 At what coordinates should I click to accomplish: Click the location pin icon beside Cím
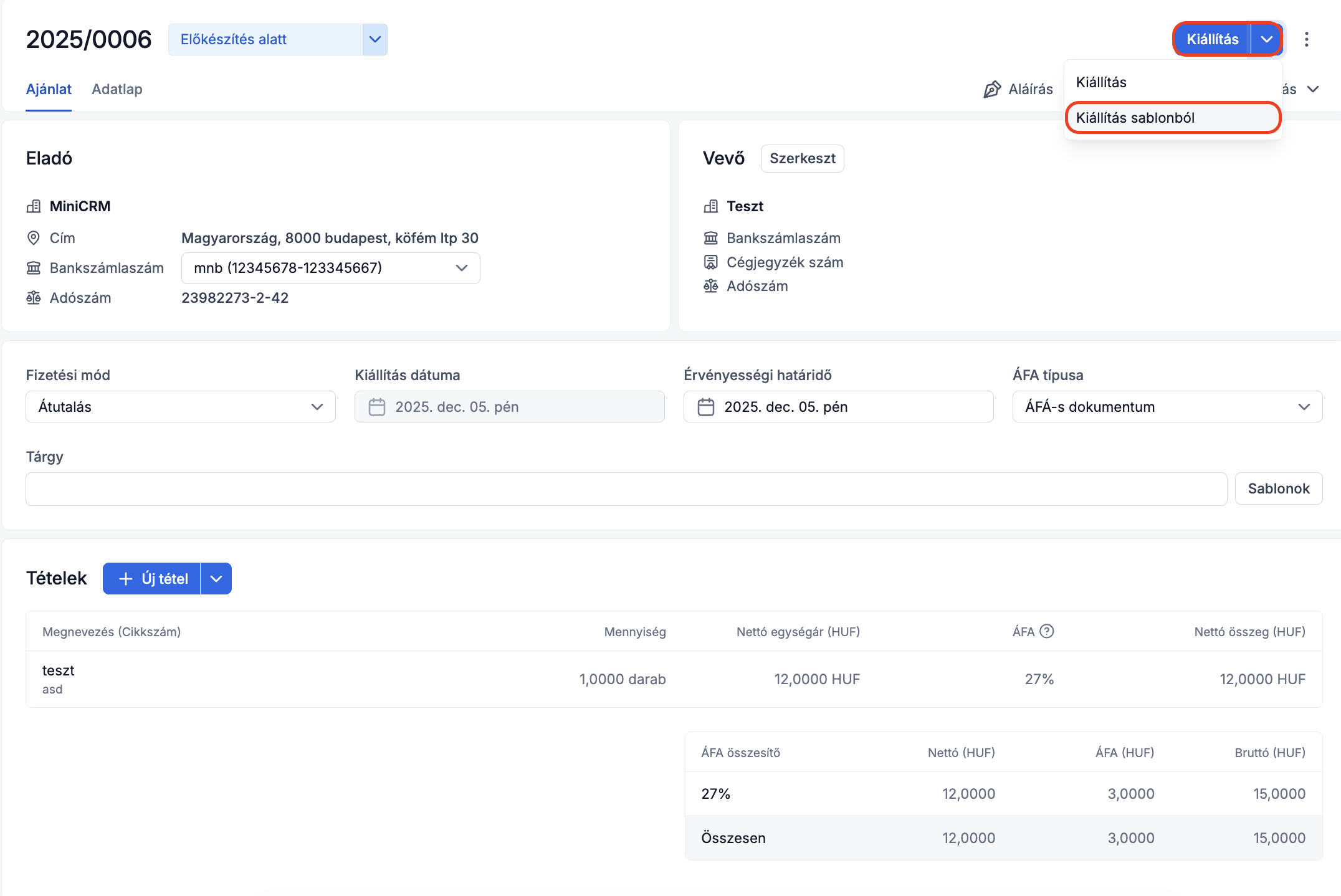(x=34, y=238)
